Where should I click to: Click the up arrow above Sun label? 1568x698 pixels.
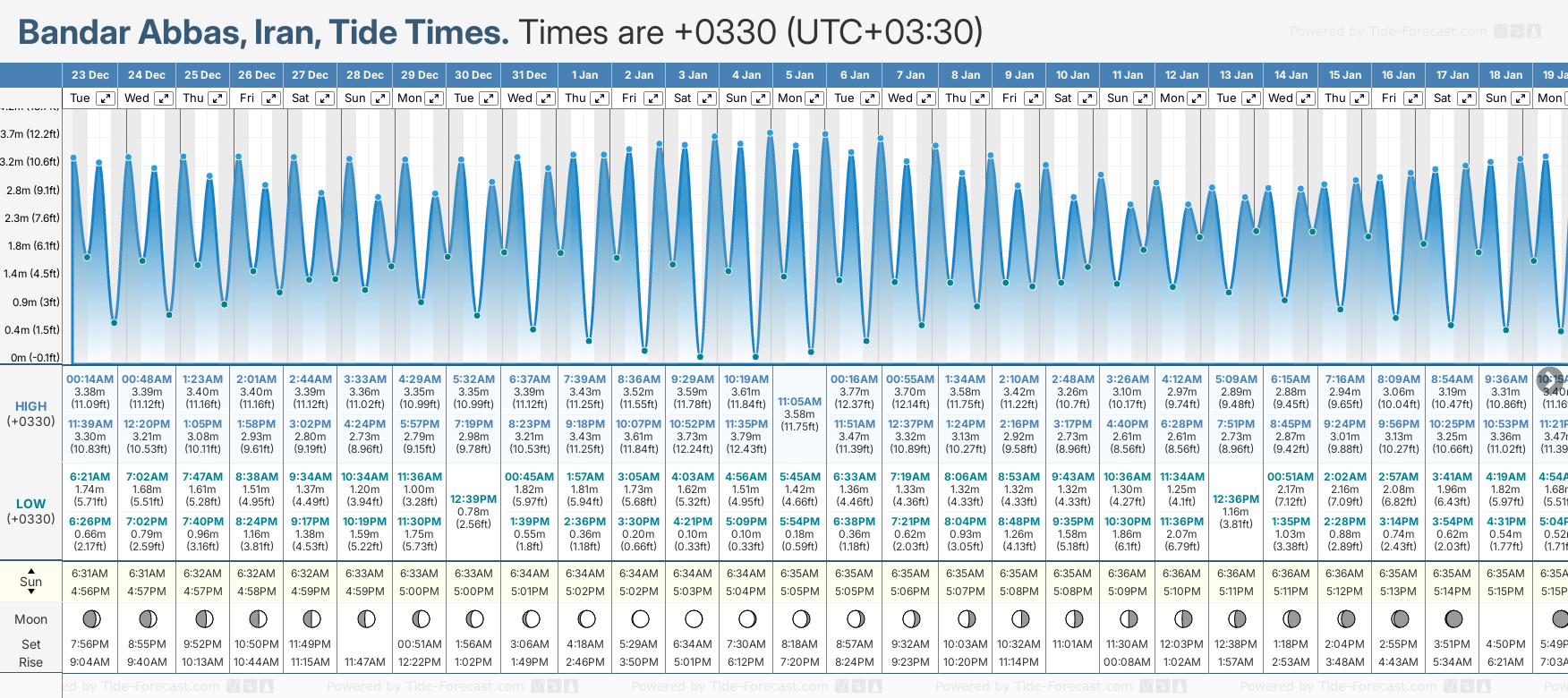[x=31, y=570]
